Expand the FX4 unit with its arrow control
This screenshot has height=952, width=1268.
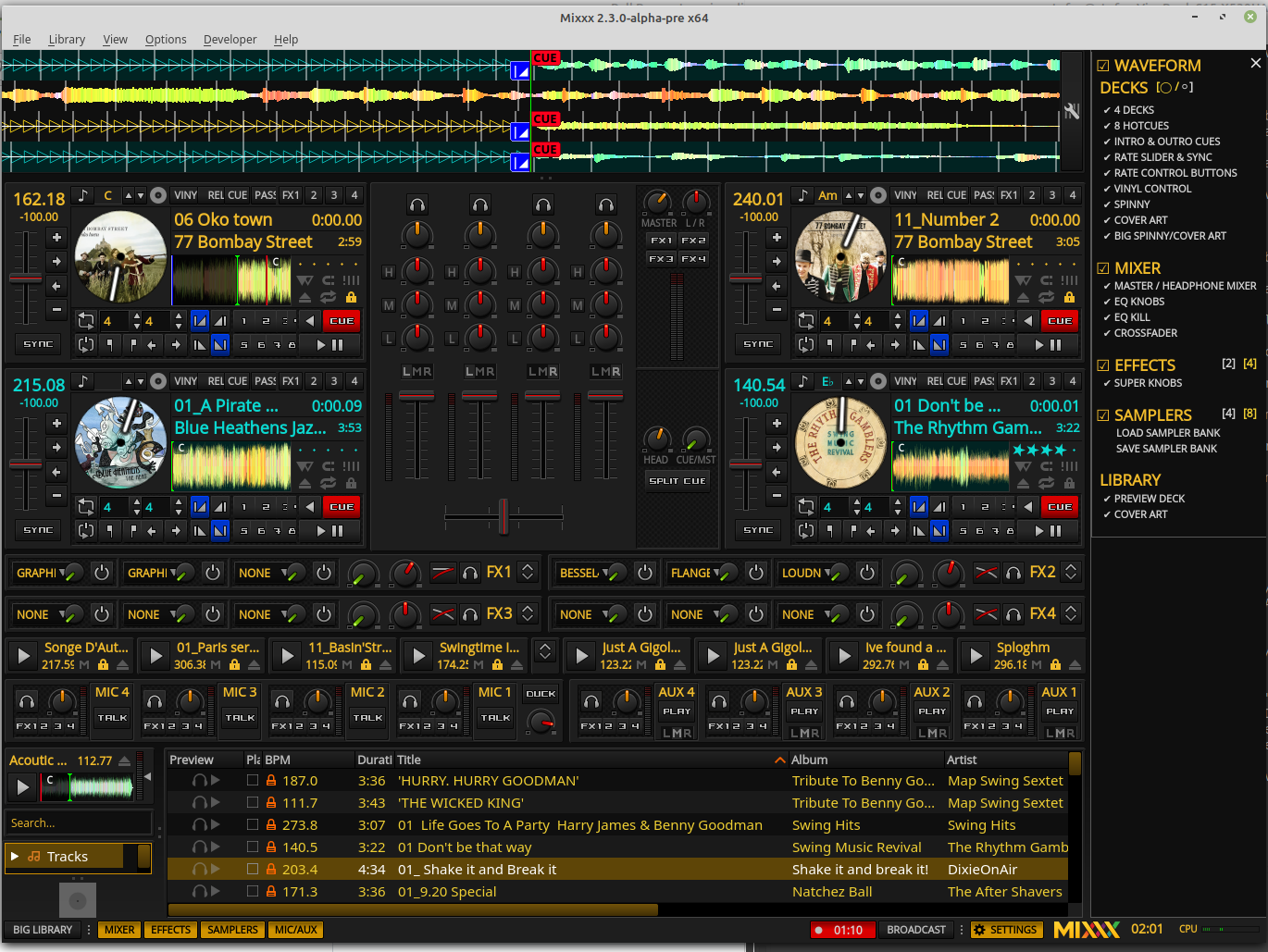point(1071,613)
